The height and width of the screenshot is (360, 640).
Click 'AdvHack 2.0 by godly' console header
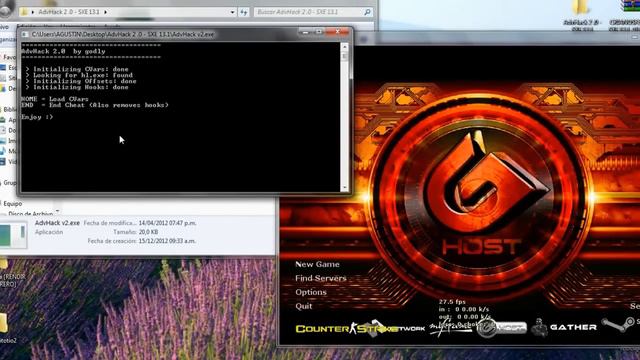(63, 51)
